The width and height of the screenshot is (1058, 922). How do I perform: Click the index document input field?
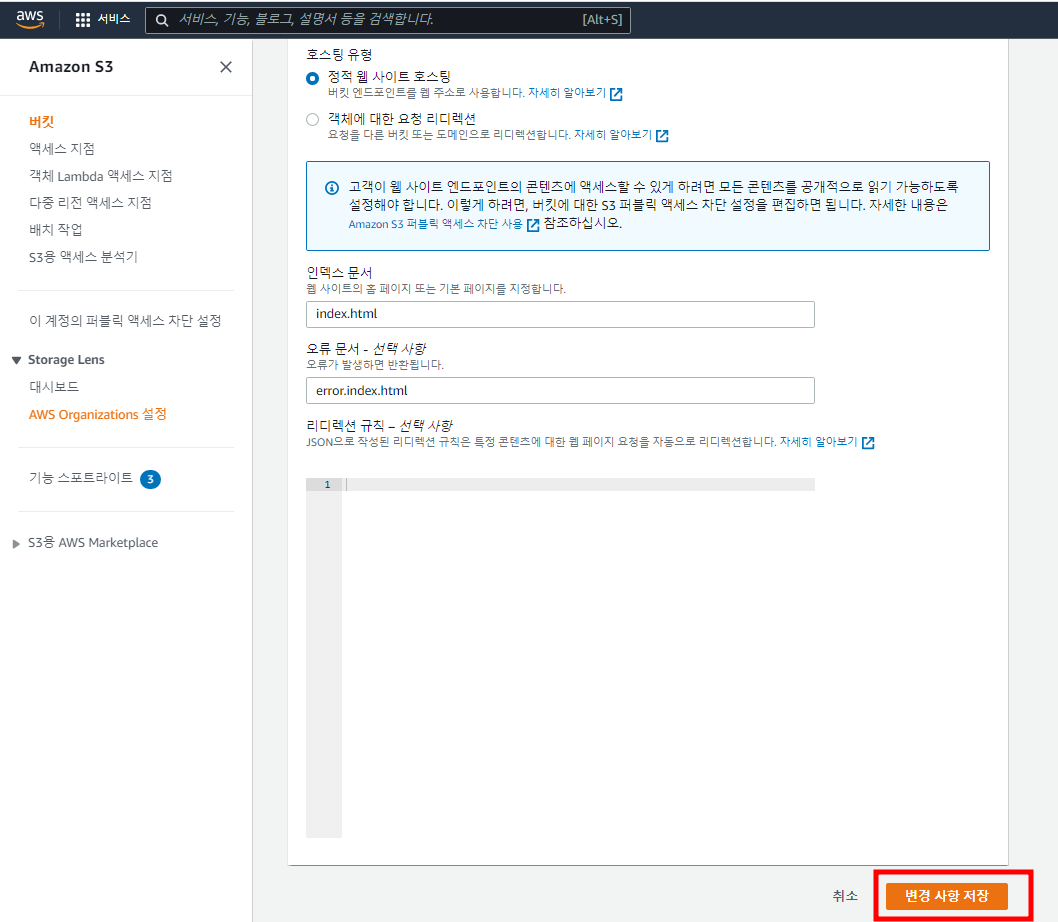[560, 315]
